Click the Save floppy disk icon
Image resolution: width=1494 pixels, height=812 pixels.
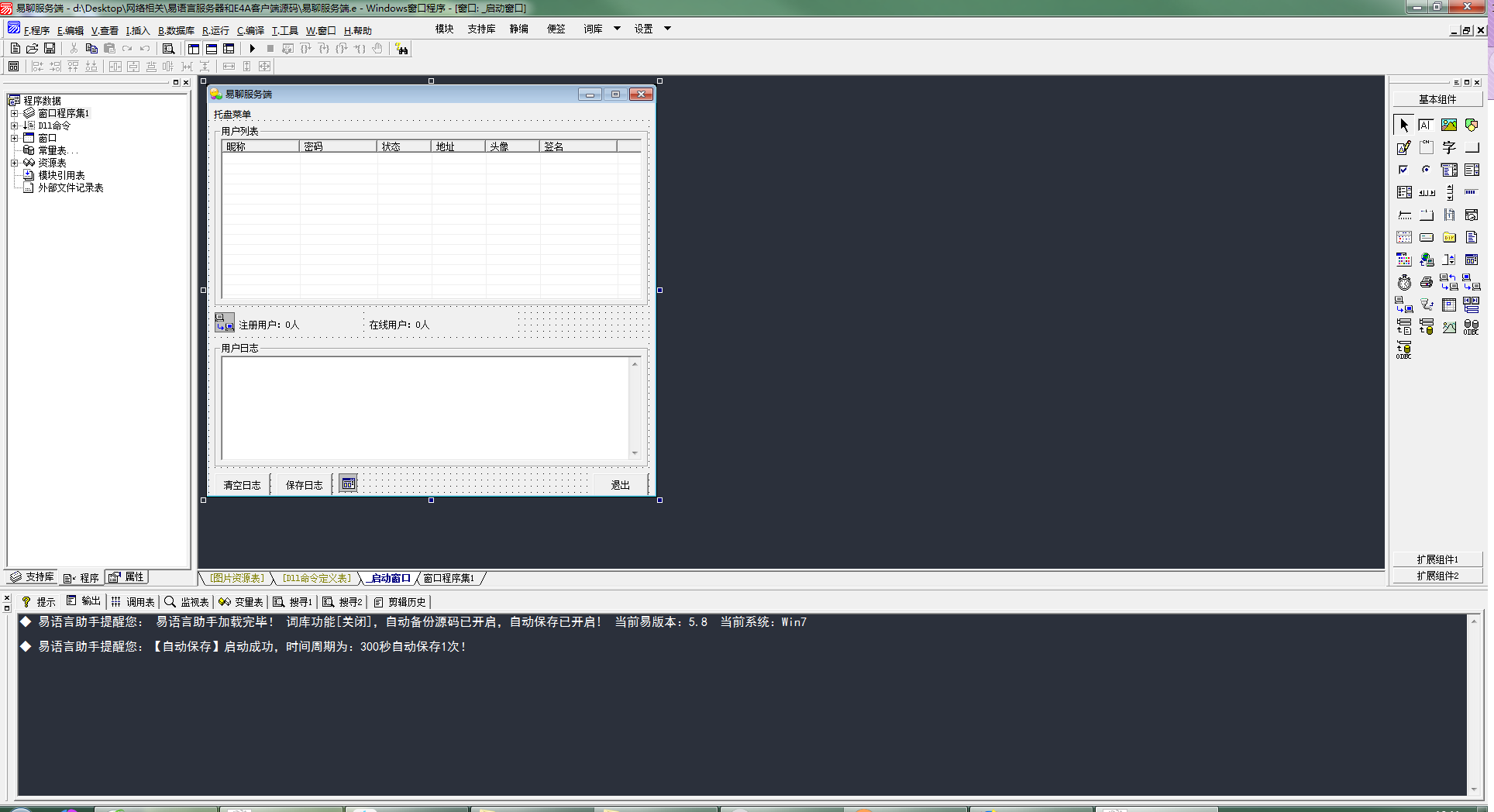[50, 49]
